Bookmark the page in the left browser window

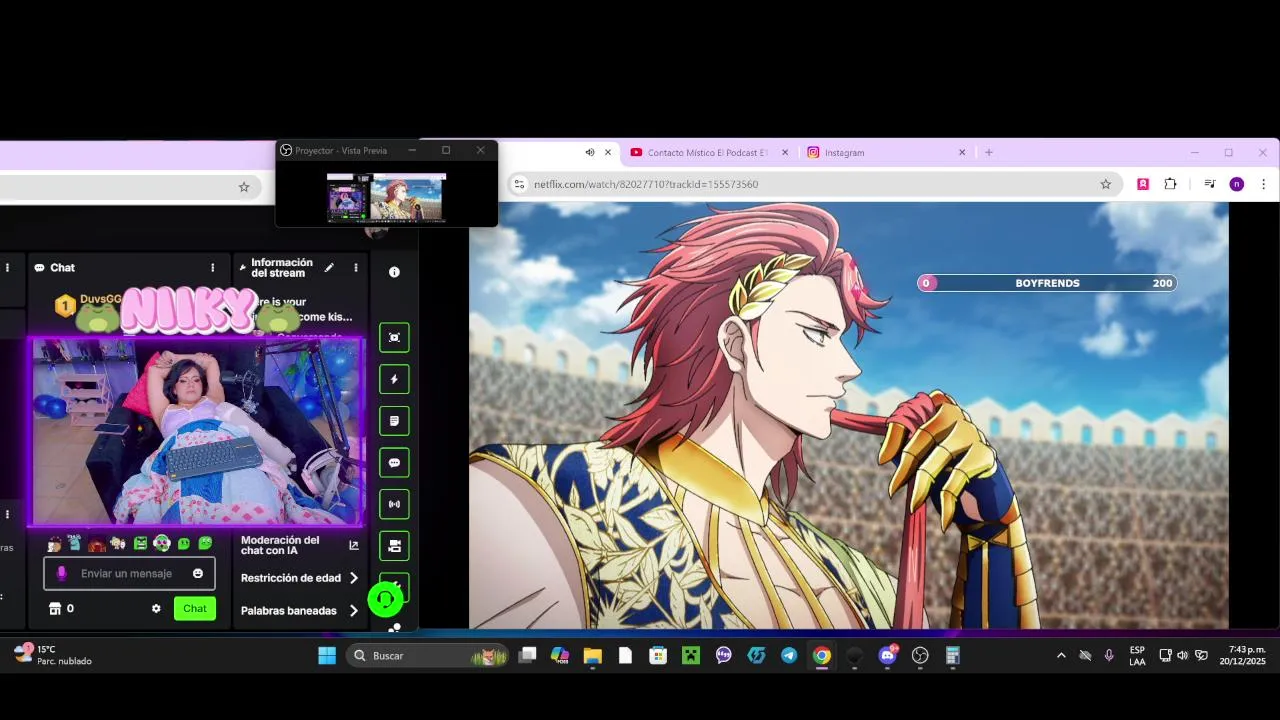pyautogui.click(x=244, y=187)
